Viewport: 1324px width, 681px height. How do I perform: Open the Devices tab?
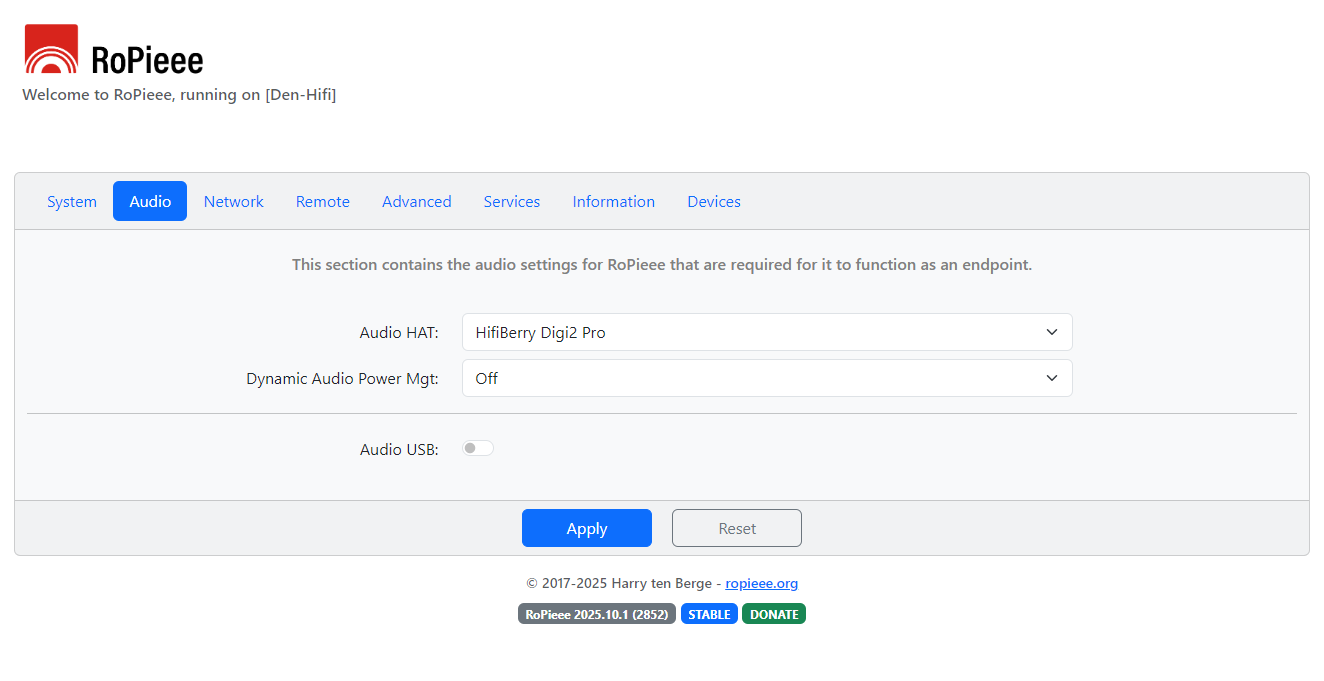point(713,201)
